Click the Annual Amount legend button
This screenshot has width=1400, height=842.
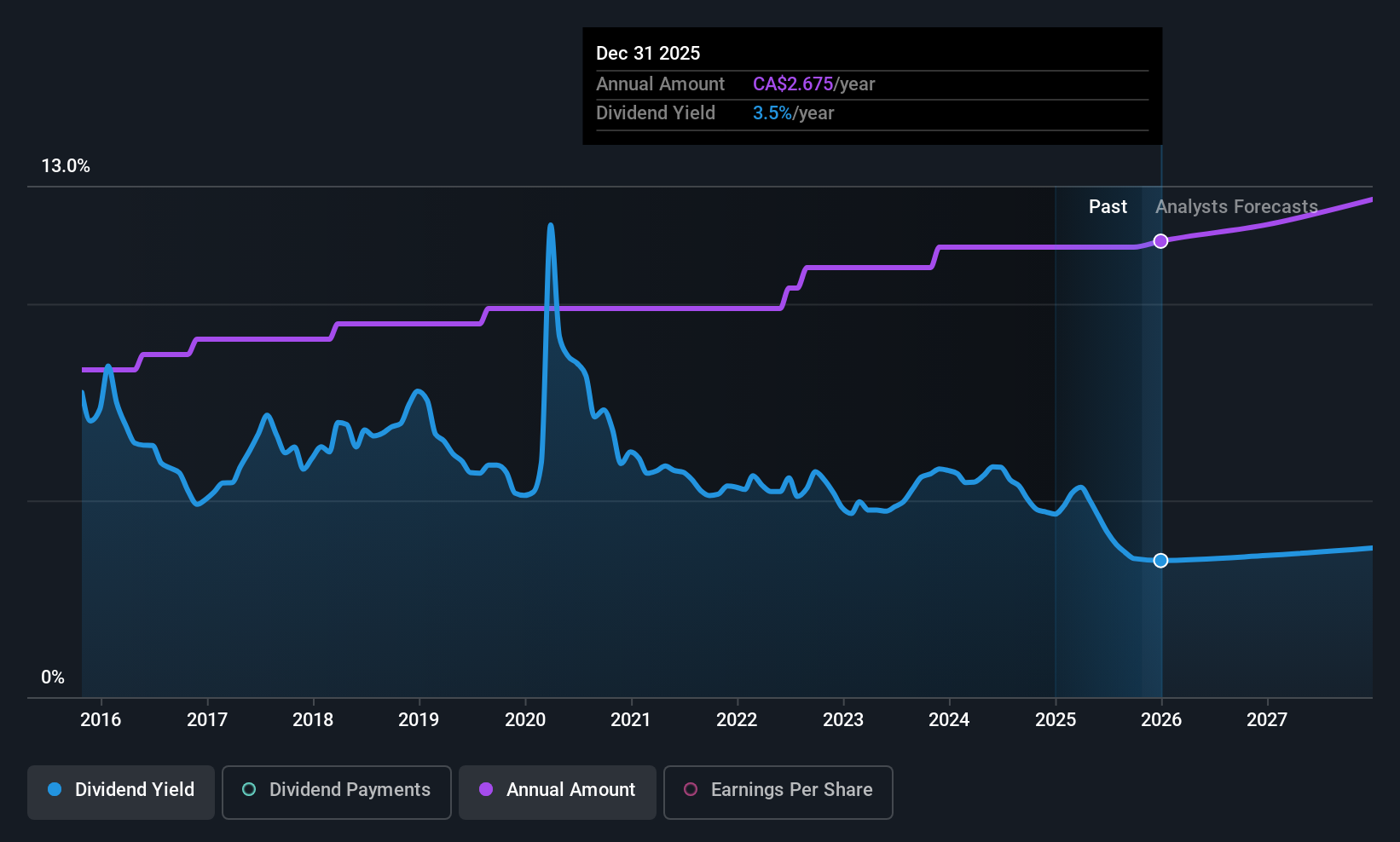(x=557, y=791)
